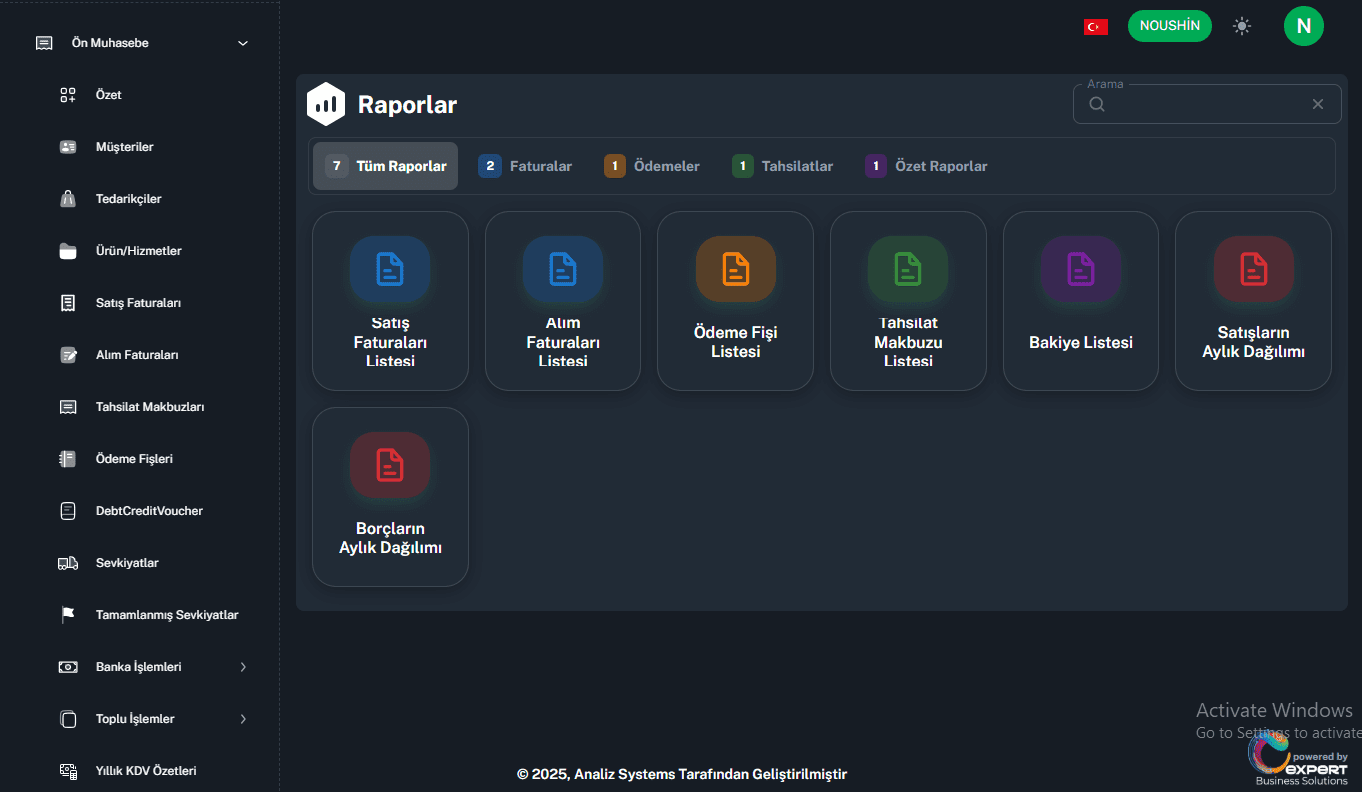Switch to the Faturalar tab
Screen dimensions: 1362x792
coord(526,166)
